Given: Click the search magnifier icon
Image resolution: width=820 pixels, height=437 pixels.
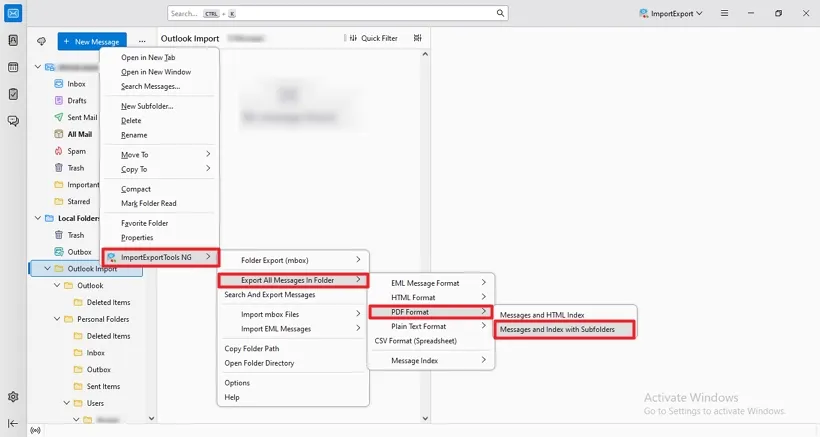Looking at the screenshot, I should tap(500, 13).
